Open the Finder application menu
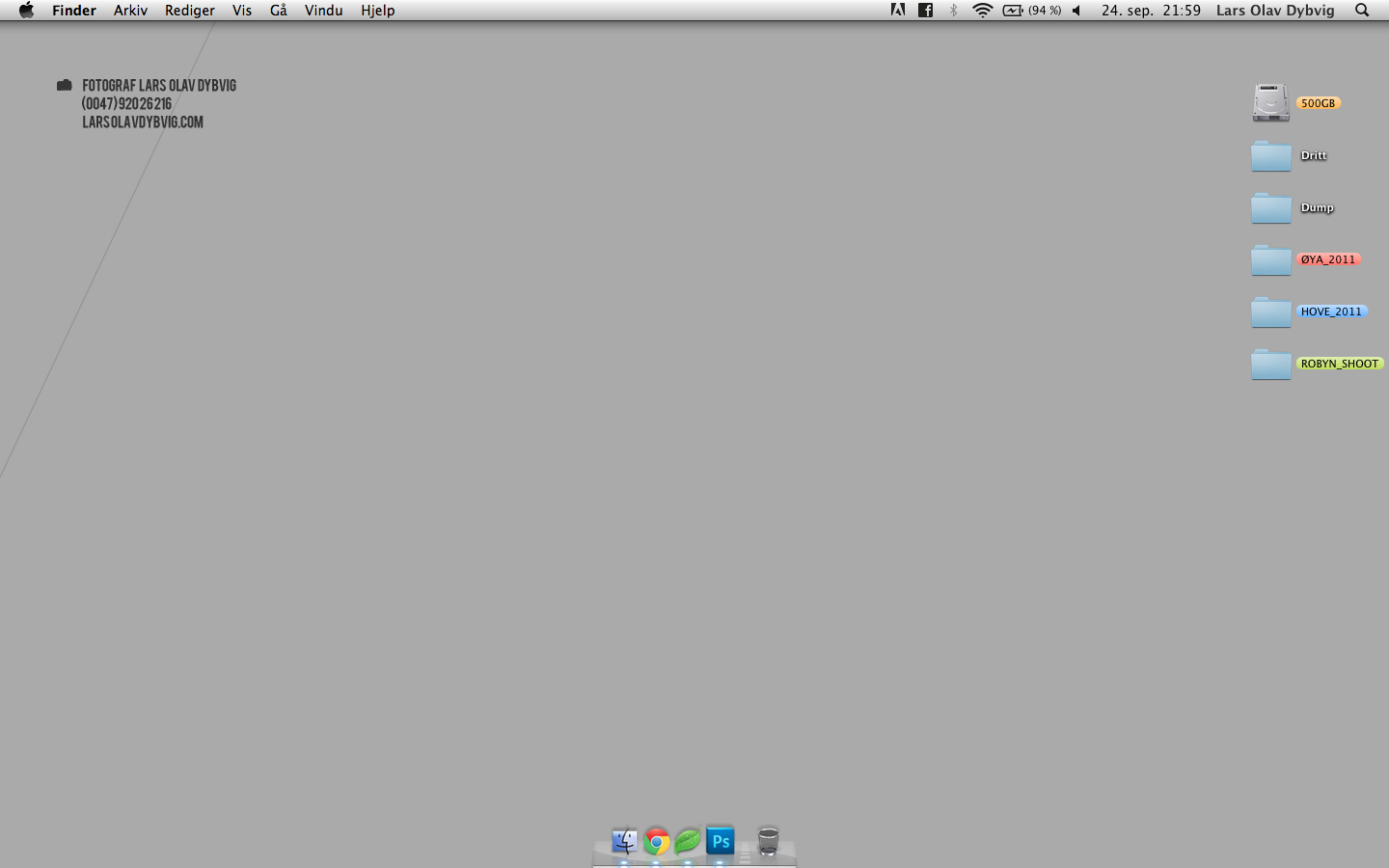 [74, 11]
